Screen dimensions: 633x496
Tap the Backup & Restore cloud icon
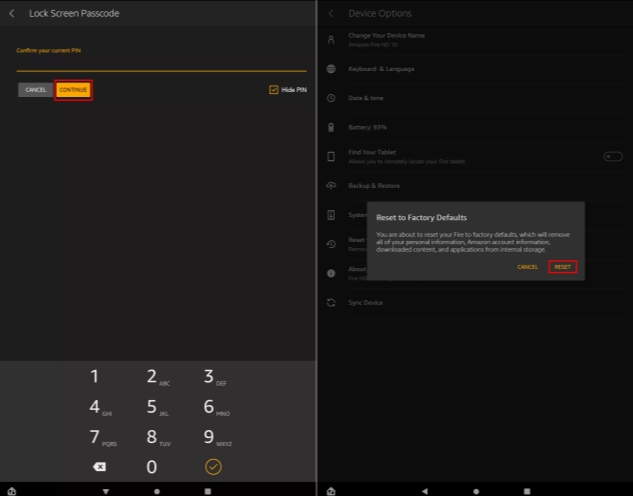(x=331, y=186)
